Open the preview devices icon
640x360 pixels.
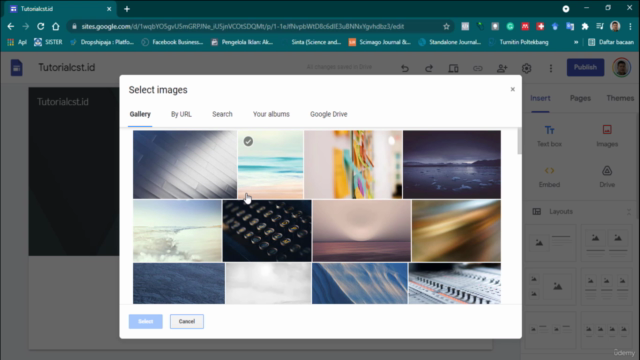tap(453, 68)
